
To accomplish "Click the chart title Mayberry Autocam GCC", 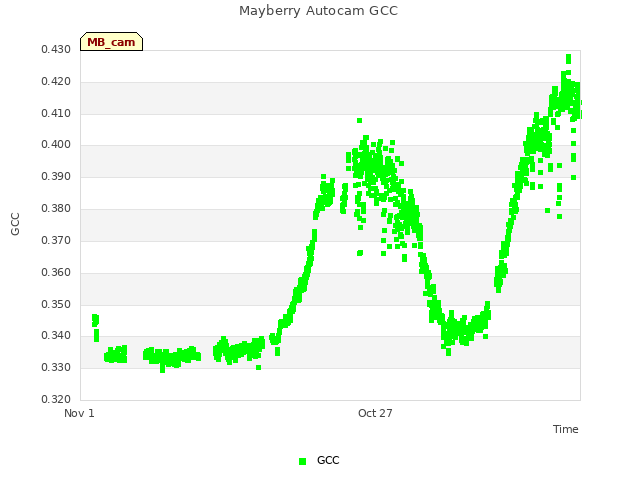I will pos(318,11).
